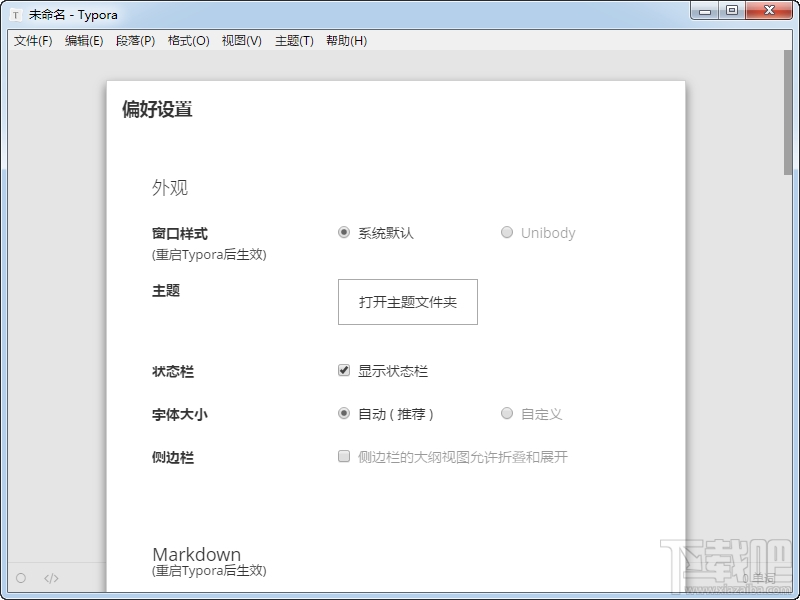Click the 偏好设置 heading
The image size is (800, 600).
(157, 109)
